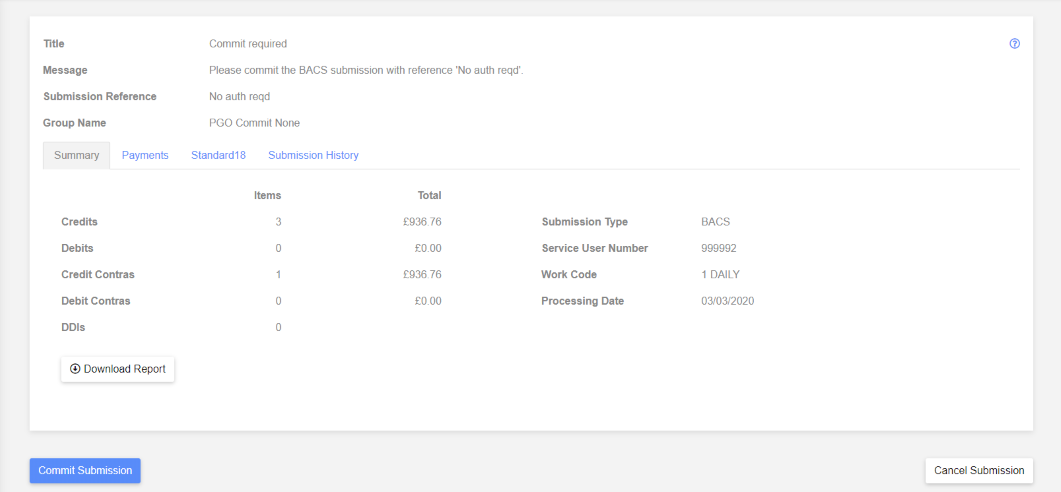1061x492 pixels.
Task: Select the Summary tab
Action: coord(76,156)
